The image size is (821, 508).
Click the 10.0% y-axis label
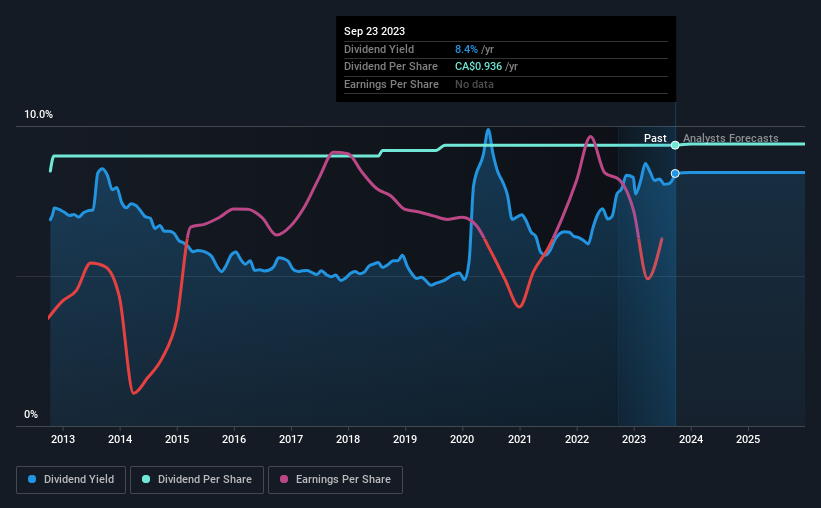[x=39, y=115]
